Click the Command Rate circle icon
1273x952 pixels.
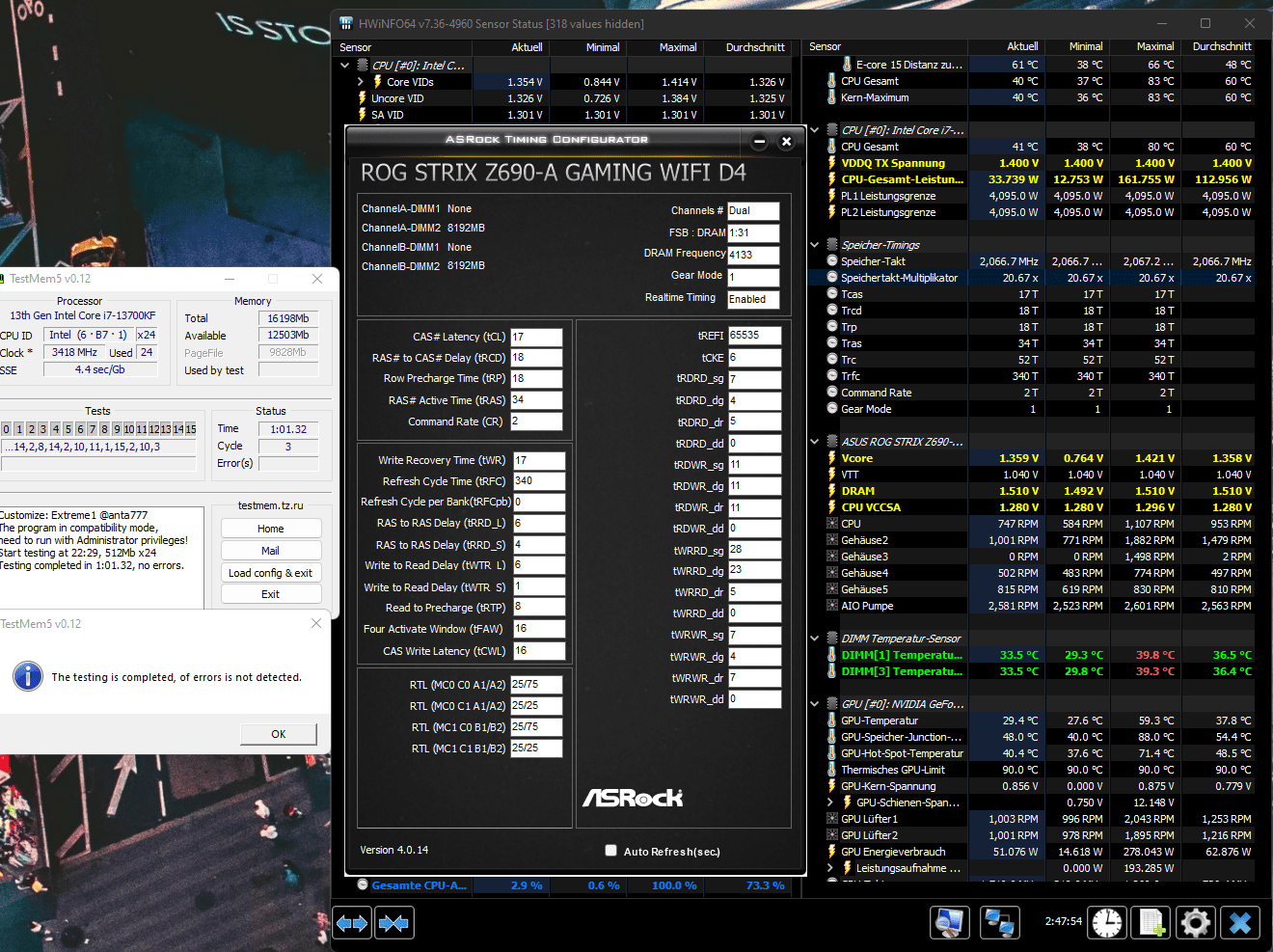pos(831,393)
